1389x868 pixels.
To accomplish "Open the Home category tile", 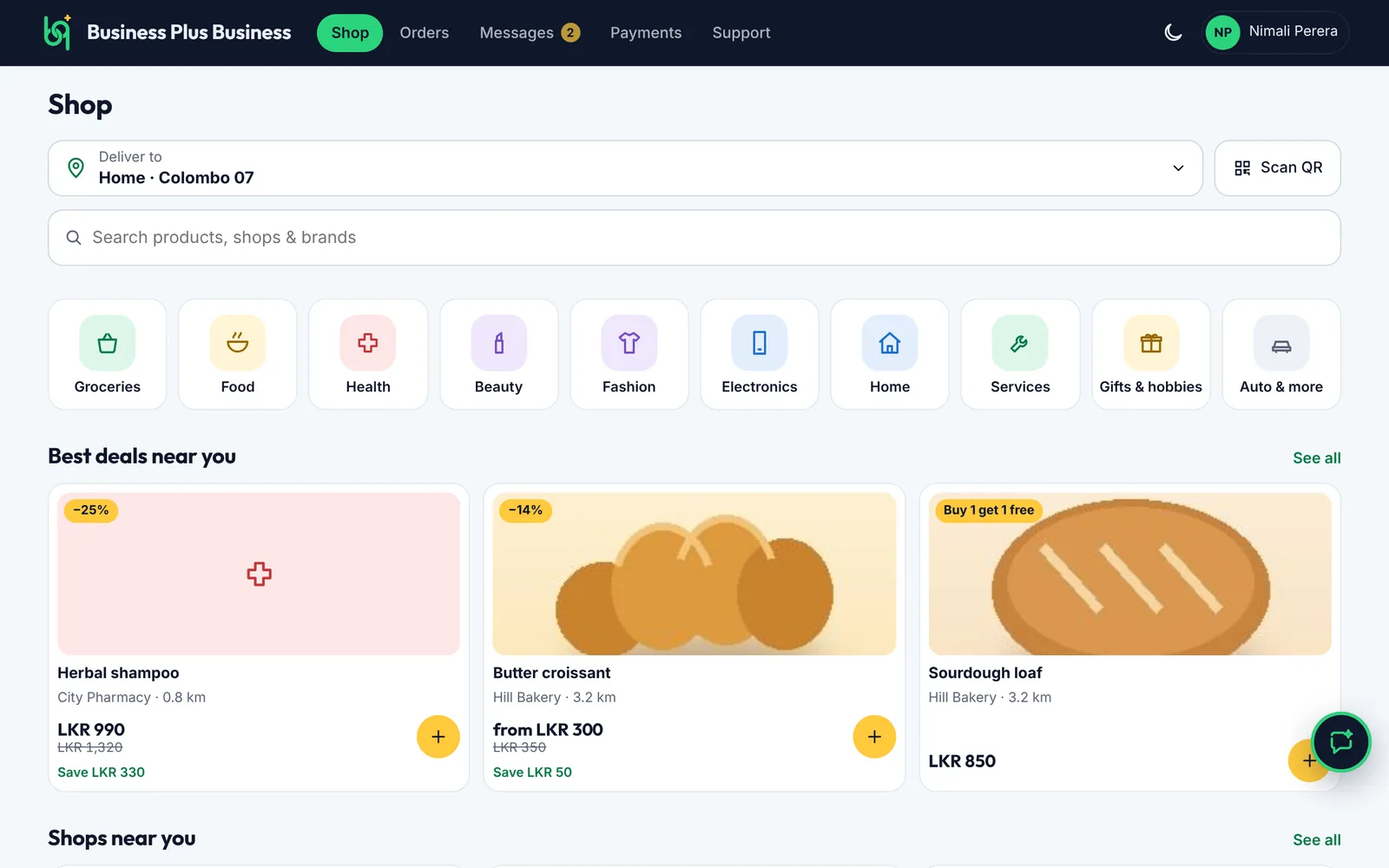I will 890,354.
